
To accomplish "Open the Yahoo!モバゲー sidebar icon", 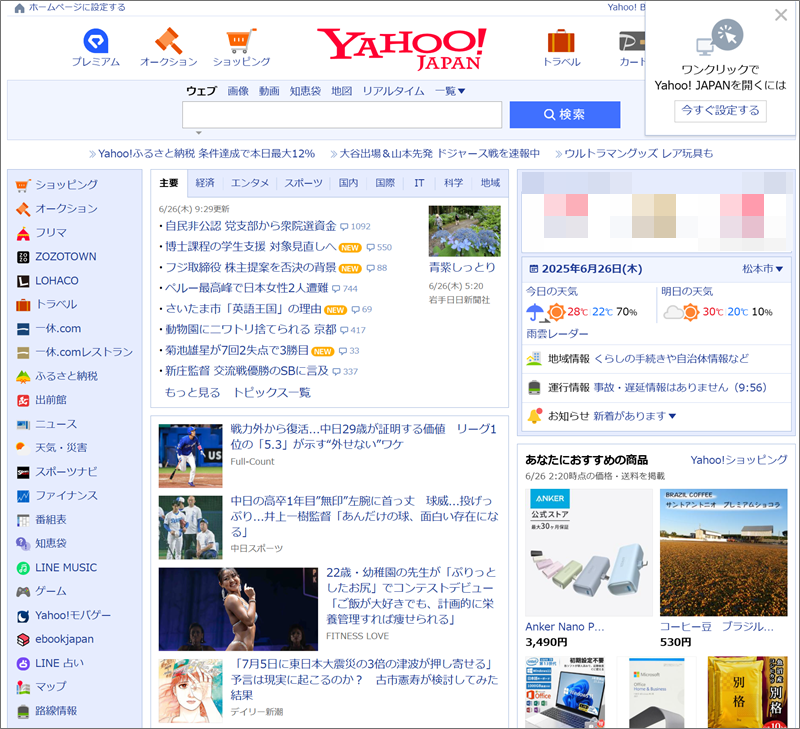I will 23,616.
